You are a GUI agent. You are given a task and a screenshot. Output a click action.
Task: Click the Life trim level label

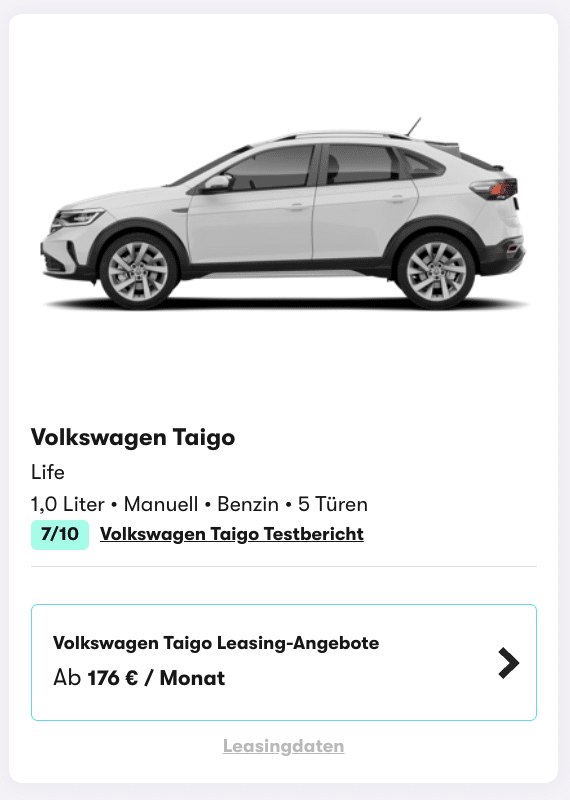(47, 472)
